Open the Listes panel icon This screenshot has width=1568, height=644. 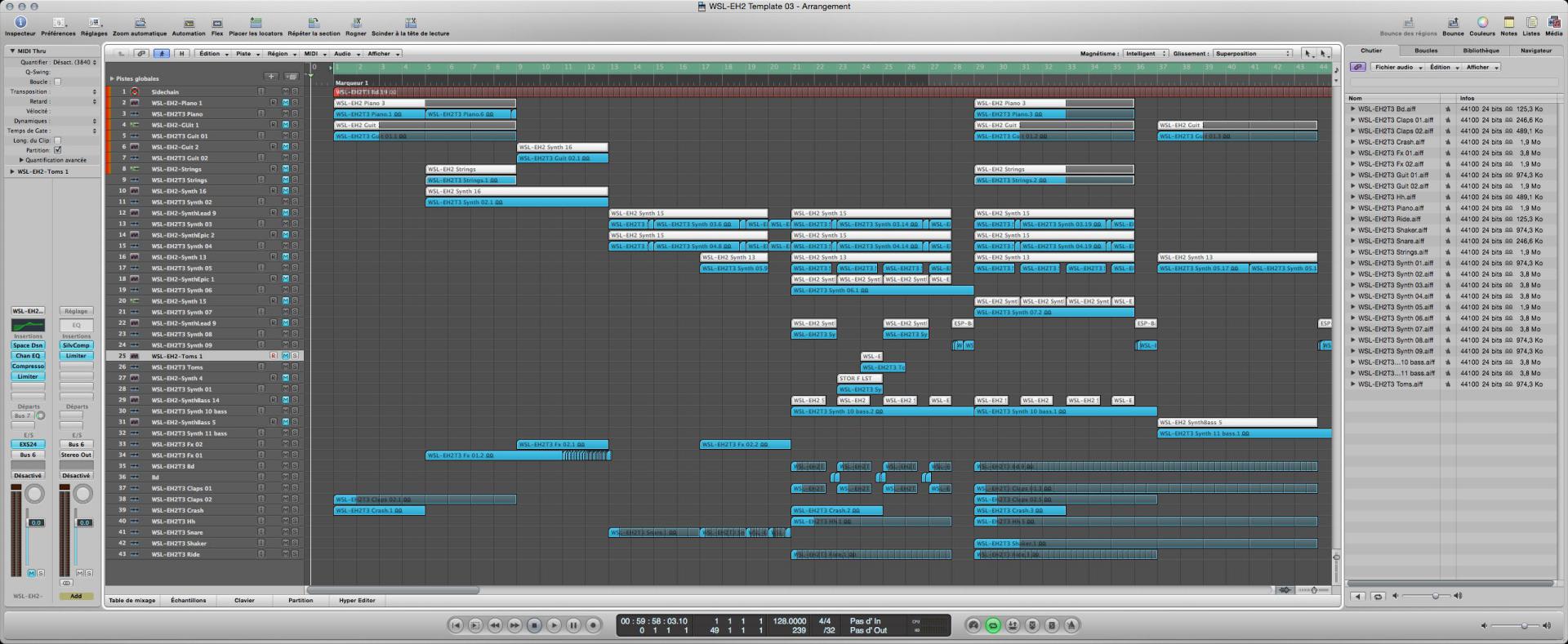coord(1531,23)
